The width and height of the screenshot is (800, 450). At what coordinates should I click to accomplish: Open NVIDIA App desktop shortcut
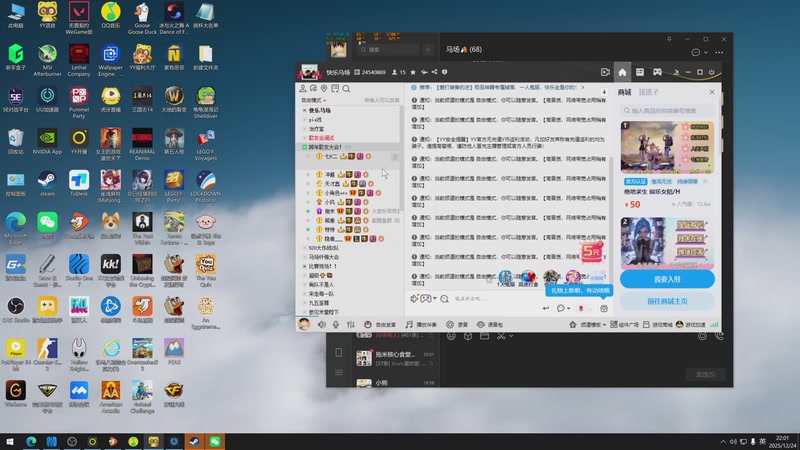(47, 142)
